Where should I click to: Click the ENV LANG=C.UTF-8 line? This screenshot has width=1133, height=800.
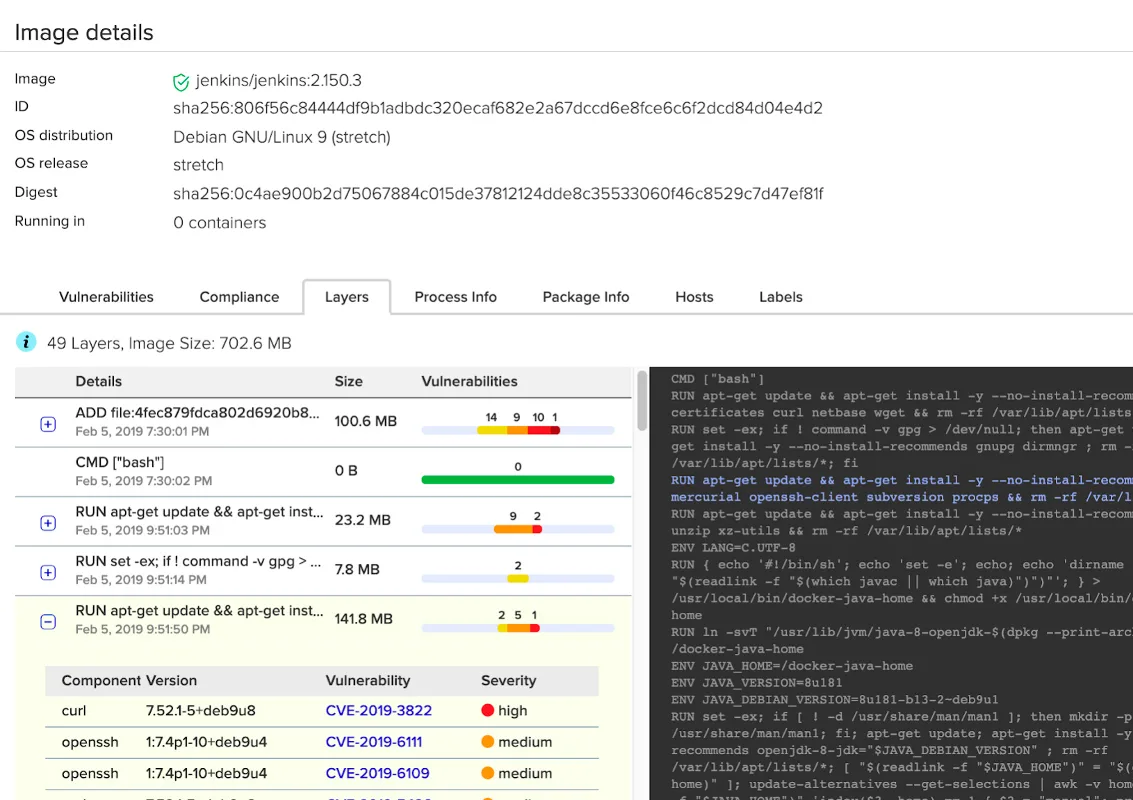pyautogui.click(x=733, y=548)
